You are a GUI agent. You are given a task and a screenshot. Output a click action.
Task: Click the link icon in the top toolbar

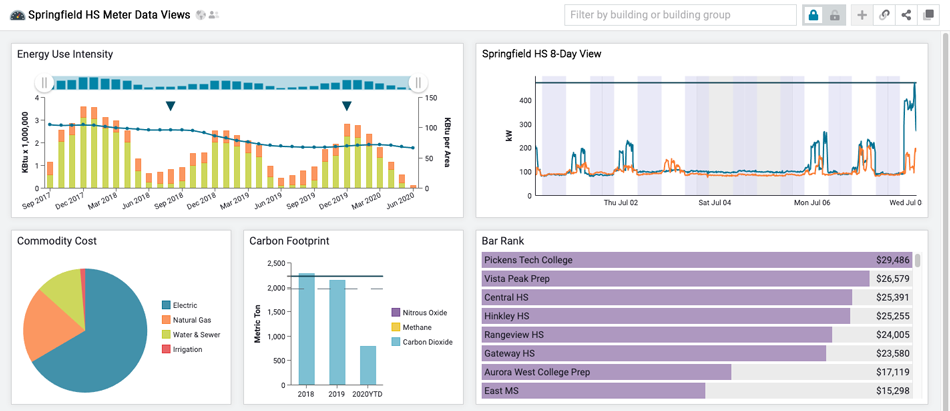tap(884, 15)
